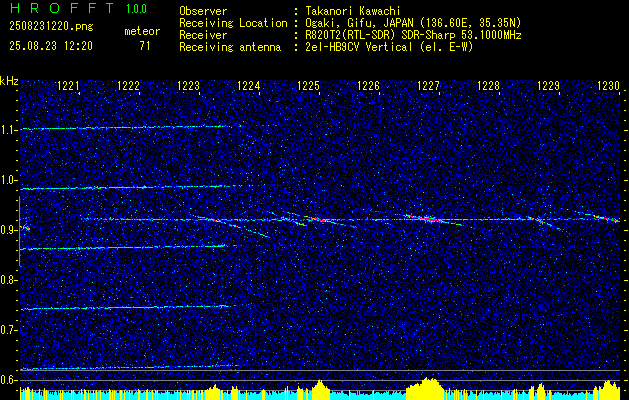Click observer name Takanori Kawachi
This screenshot has height=400, width=629.
point(351,11)
